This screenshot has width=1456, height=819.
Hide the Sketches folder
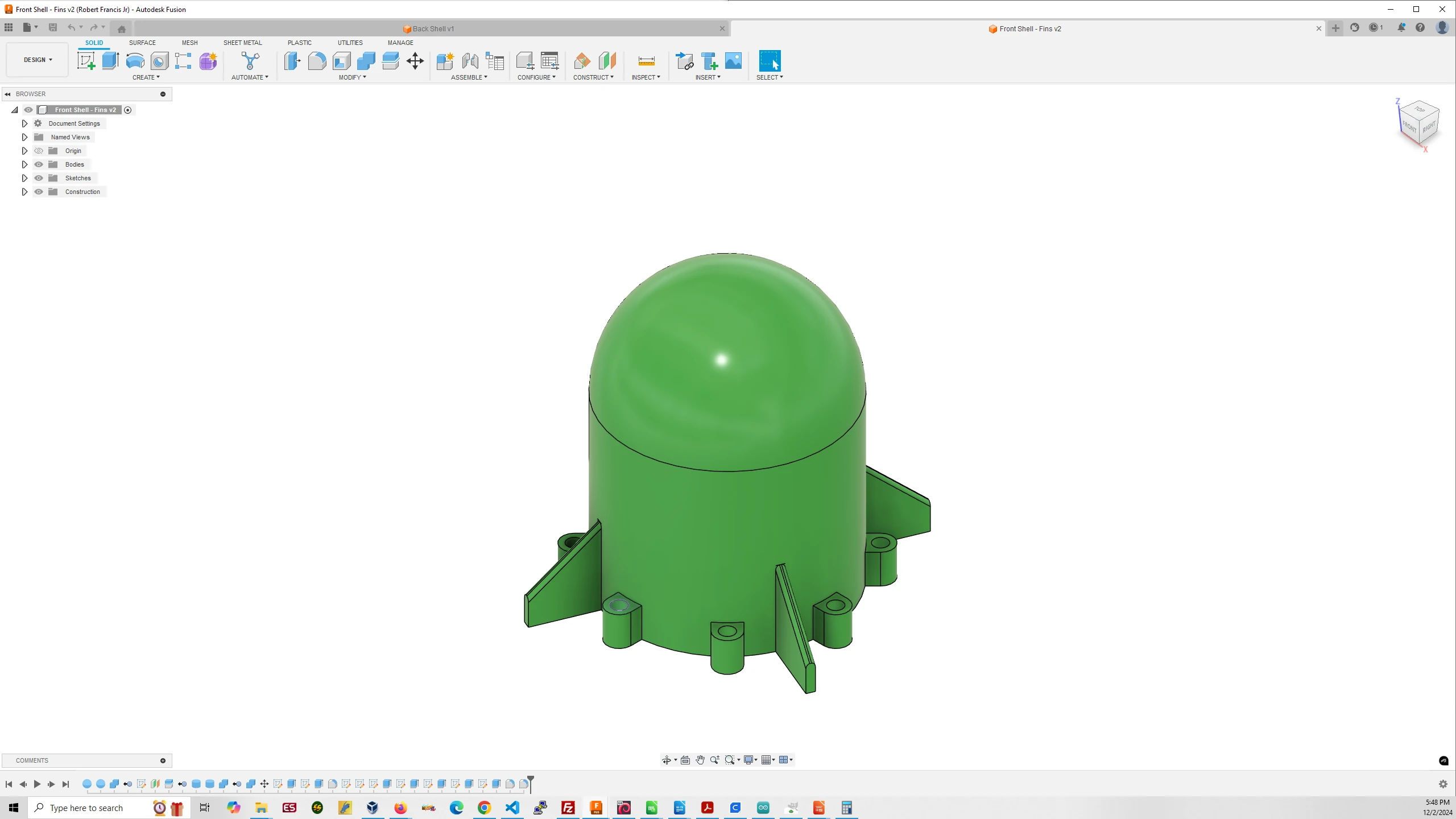(x=39, y=178)
